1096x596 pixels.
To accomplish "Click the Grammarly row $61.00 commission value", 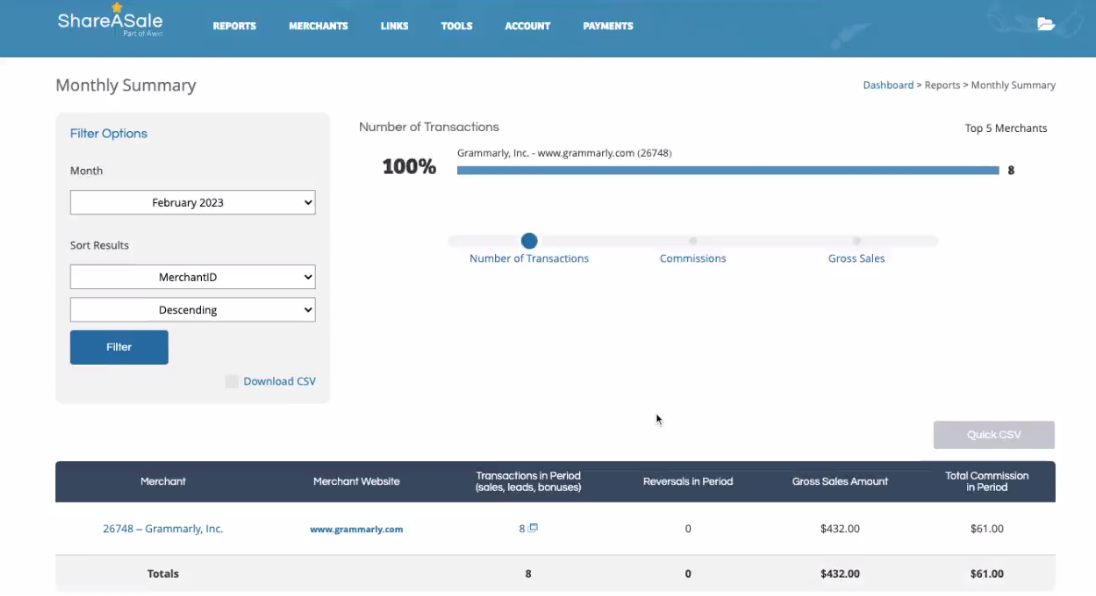I will (987, 529).
